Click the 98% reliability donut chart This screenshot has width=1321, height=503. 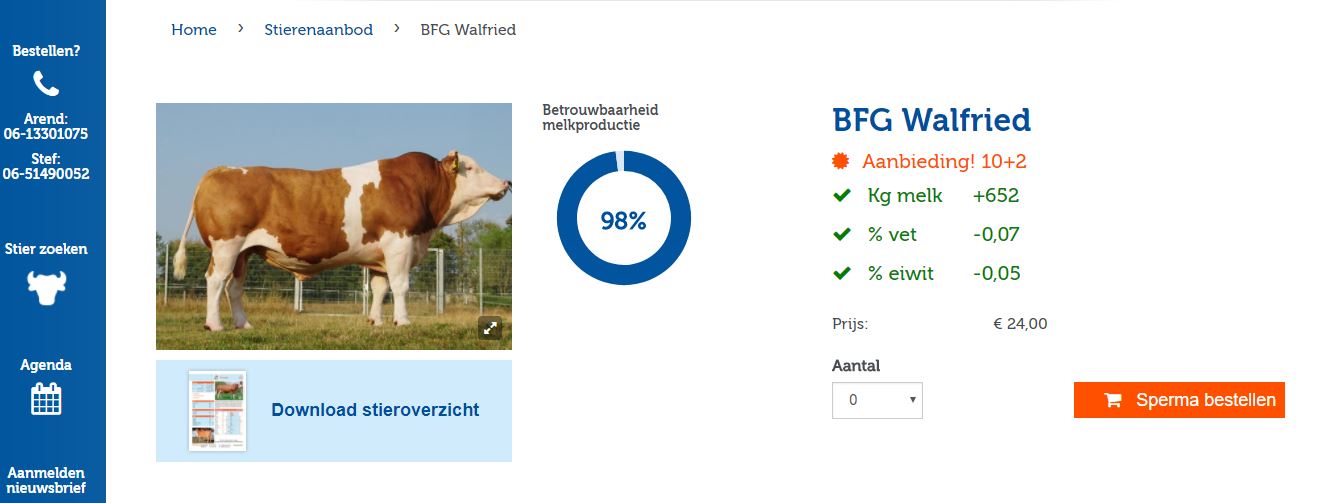[623, 218]
